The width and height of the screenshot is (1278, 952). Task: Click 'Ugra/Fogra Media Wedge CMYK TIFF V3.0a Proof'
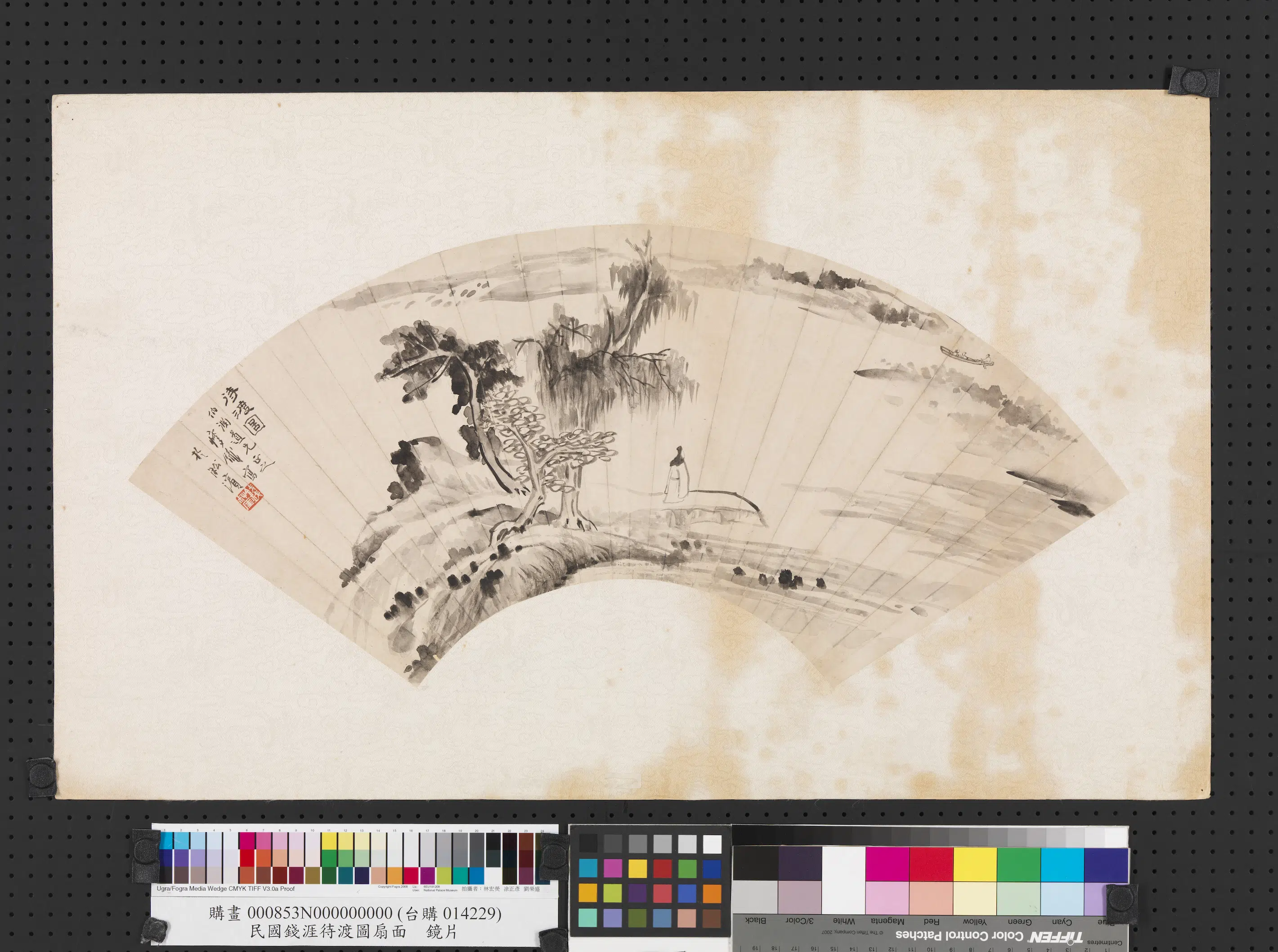226,889
